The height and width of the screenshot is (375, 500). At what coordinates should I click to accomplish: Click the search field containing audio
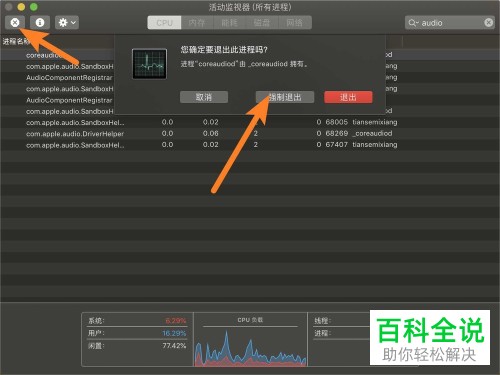tap(450, 23)
